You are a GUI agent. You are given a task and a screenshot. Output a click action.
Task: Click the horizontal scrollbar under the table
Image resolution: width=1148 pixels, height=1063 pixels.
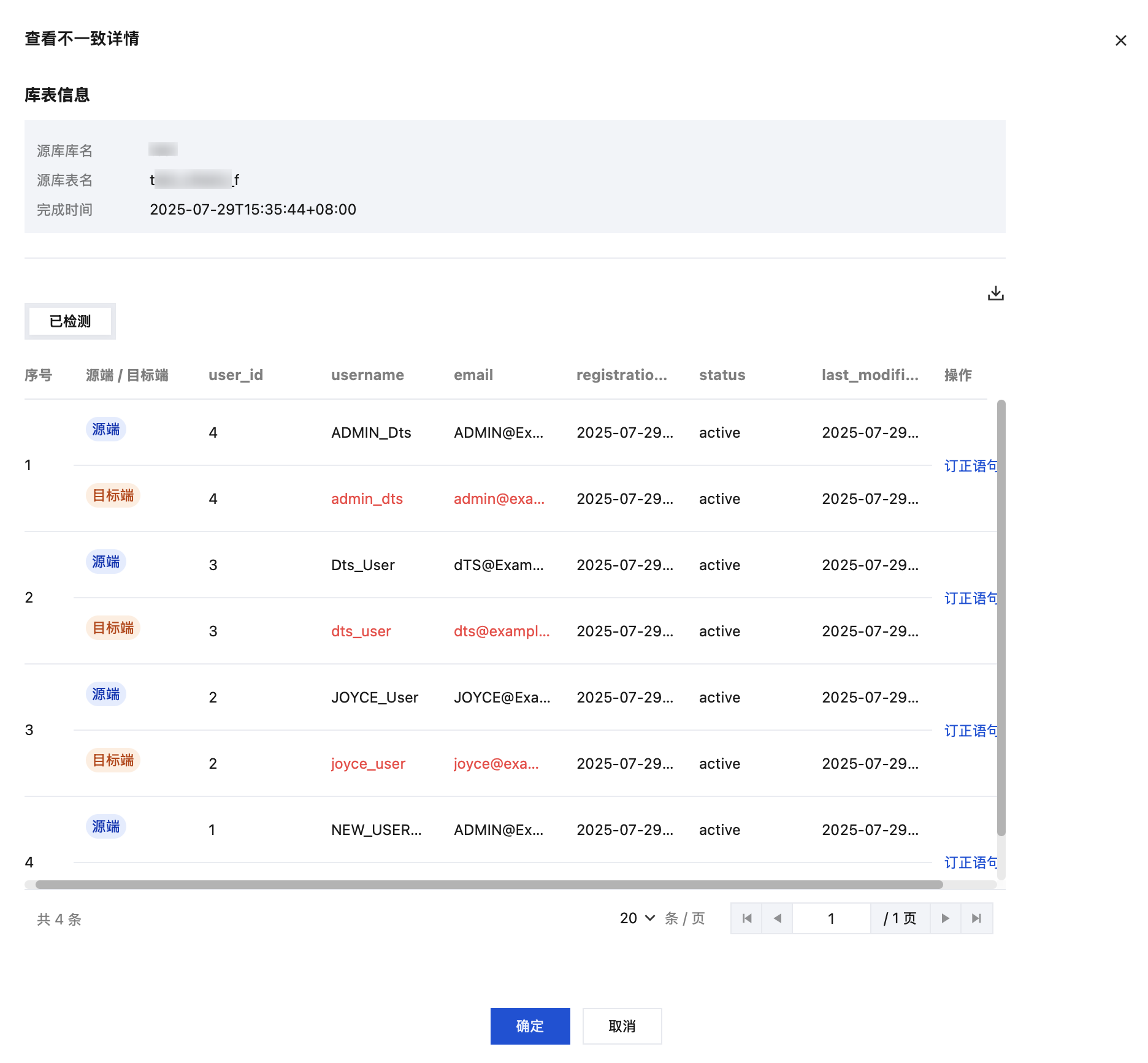pyautogui.click(x=489, y=885)
